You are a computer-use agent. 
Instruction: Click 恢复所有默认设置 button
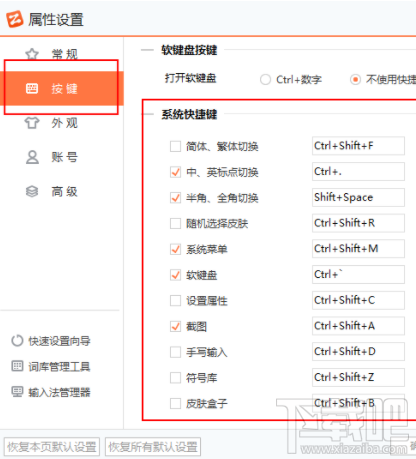153,447
